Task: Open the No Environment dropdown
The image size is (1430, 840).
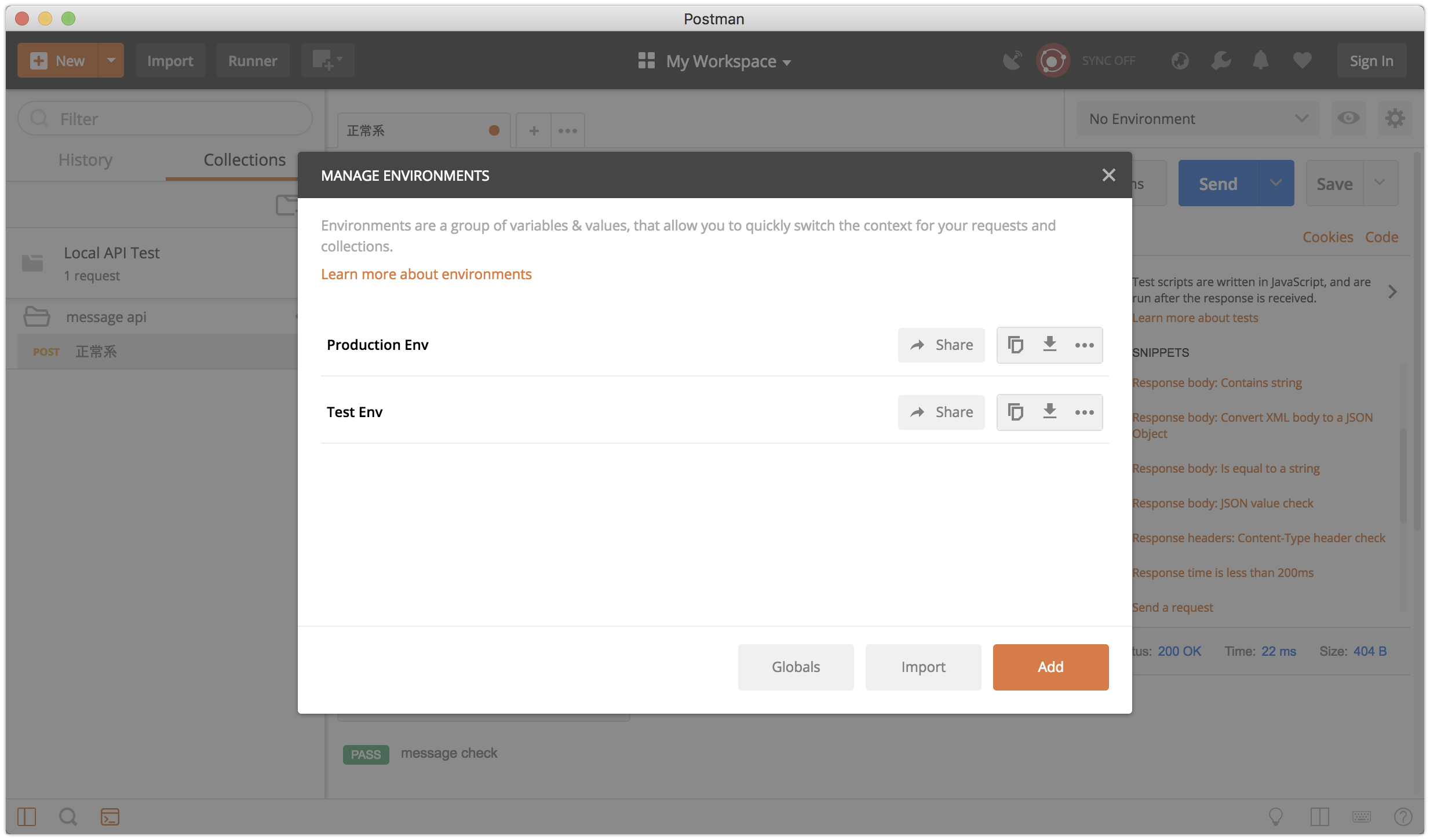Action: [x=1197, y=119]
